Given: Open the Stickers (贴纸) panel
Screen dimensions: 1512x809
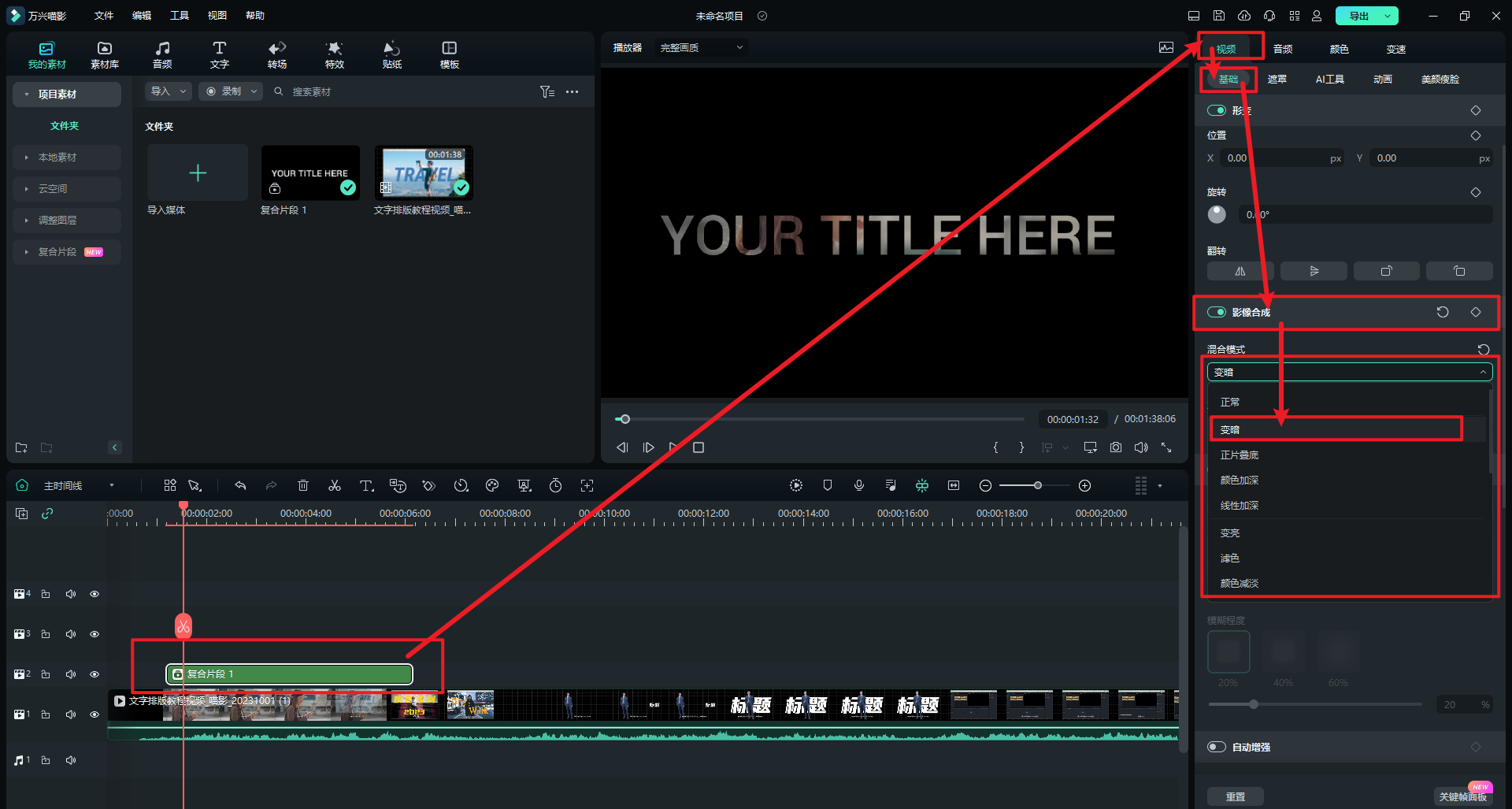Looking at the screenshot, I should click(x=391, y=54).
